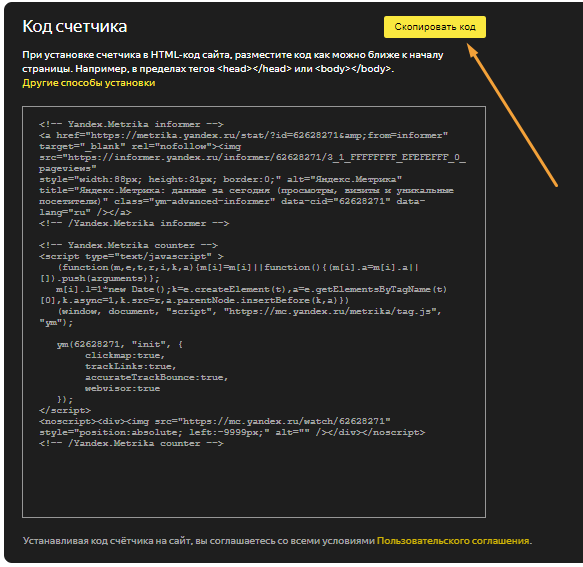
Task: Click the instruction text about HTML-код сайта
Action: 233,62
